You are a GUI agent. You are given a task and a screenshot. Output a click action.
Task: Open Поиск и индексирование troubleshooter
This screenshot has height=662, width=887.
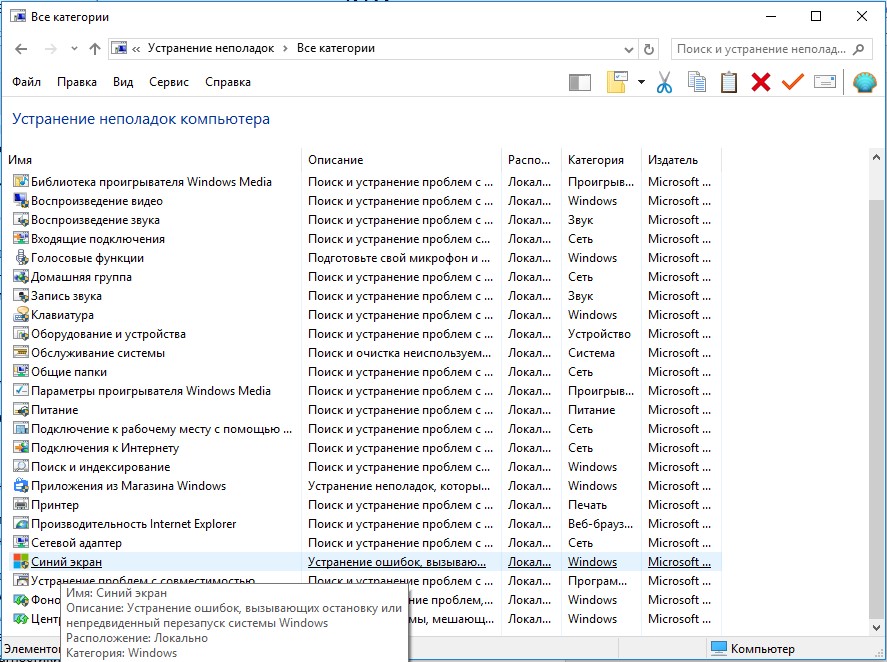(x=100, y=467)
